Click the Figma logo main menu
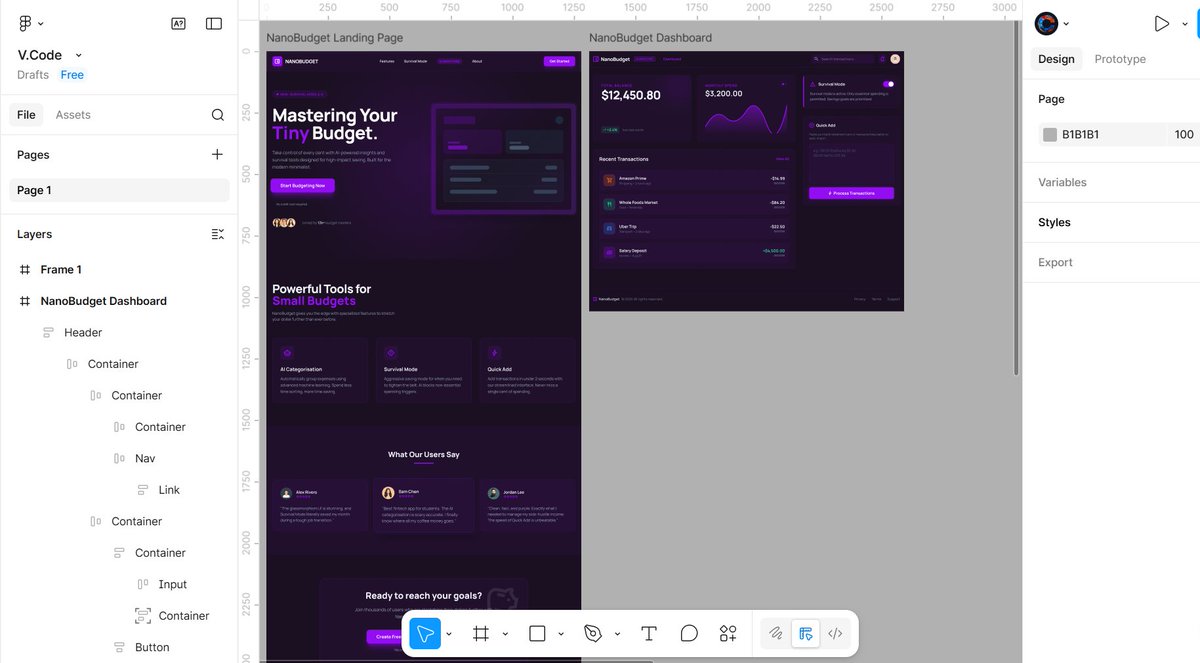 pyautogui.click(x=25, y=23)
